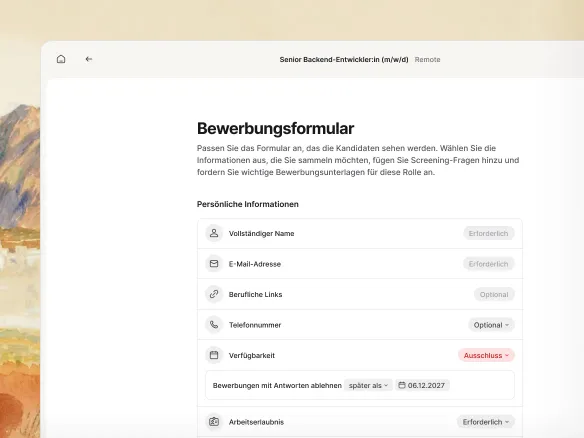The image size is (584, 438).
Task: Click the Erforderlich badge for Vollständiger Name
Action: pyautogui.click(x=489, y=234)
